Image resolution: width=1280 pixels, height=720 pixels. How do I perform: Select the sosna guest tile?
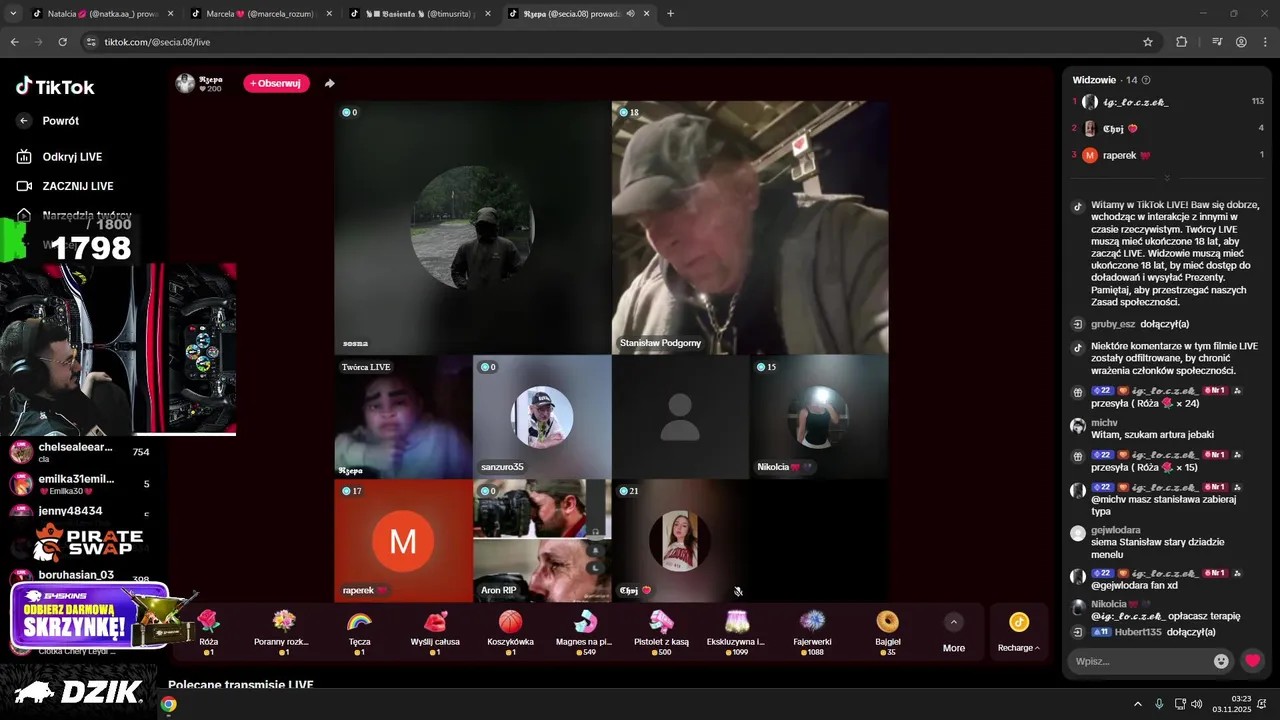pyautogui.click(x=472, y=227)
